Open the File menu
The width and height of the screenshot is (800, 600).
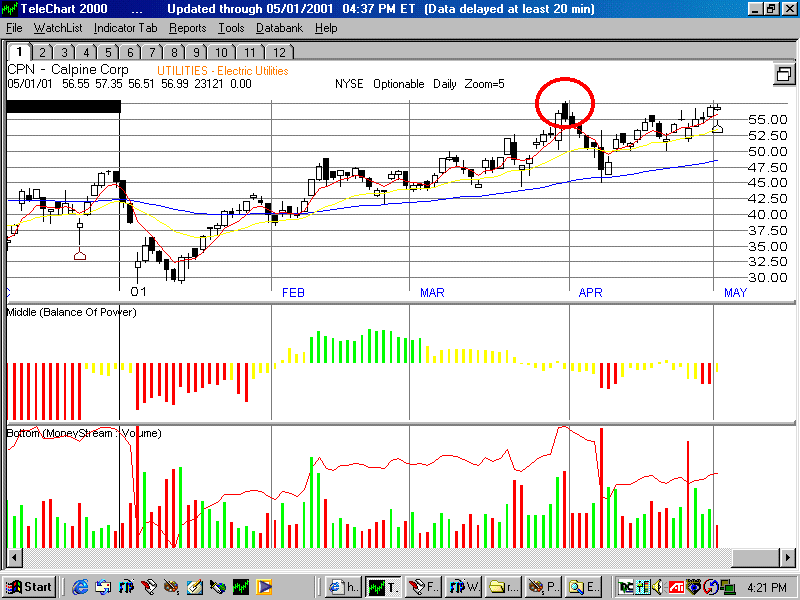coord(14,29)
